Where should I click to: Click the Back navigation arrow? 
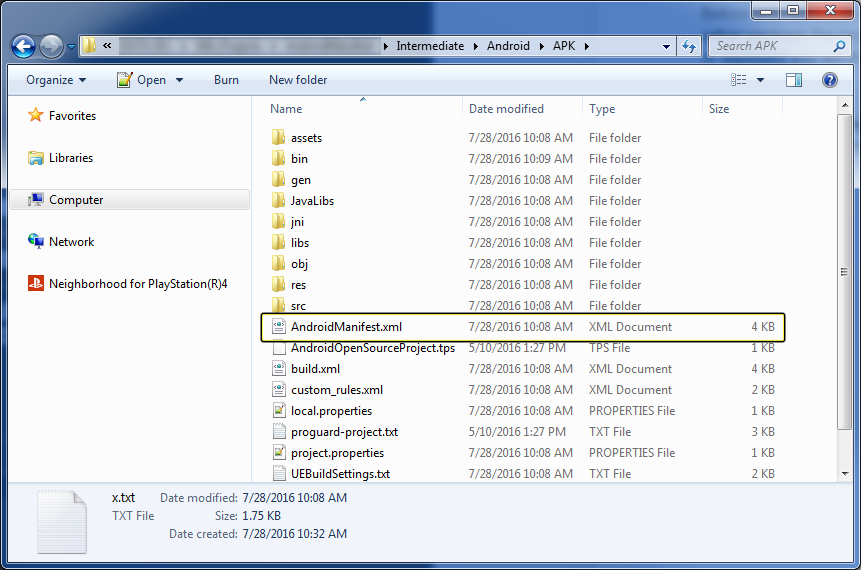click(x=24, y=47)
